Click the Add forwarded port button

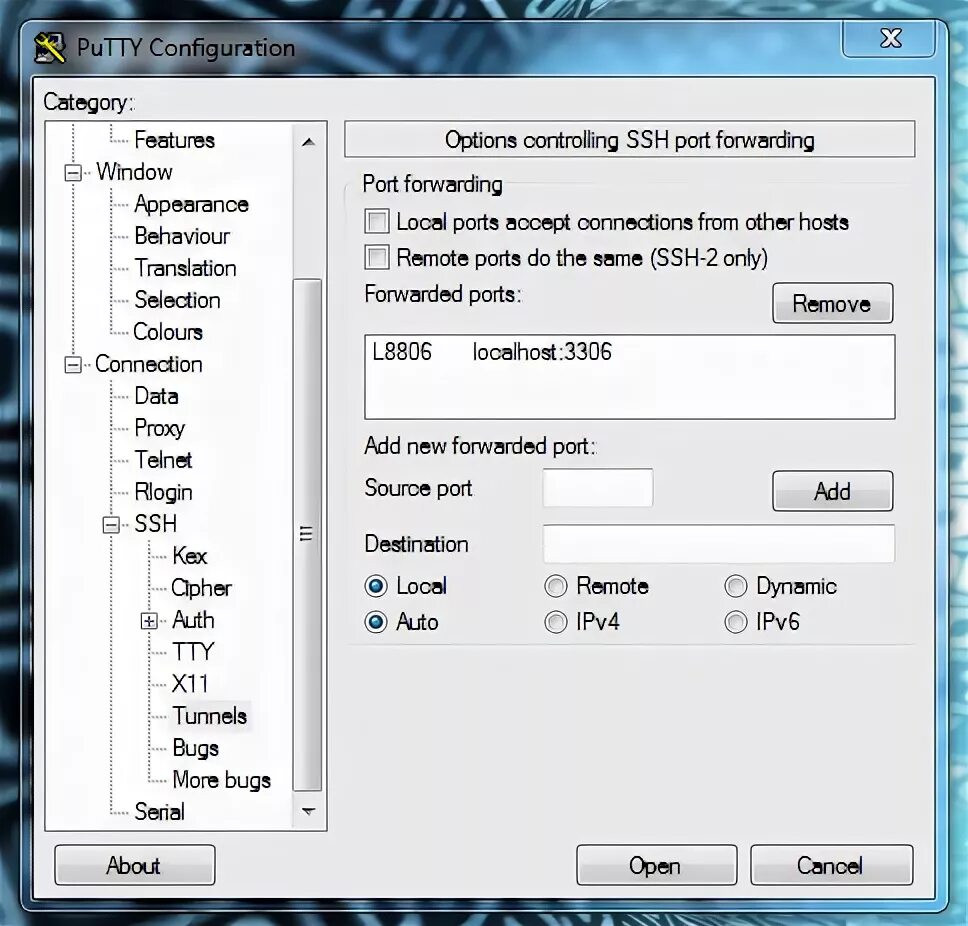coord(832,491)
